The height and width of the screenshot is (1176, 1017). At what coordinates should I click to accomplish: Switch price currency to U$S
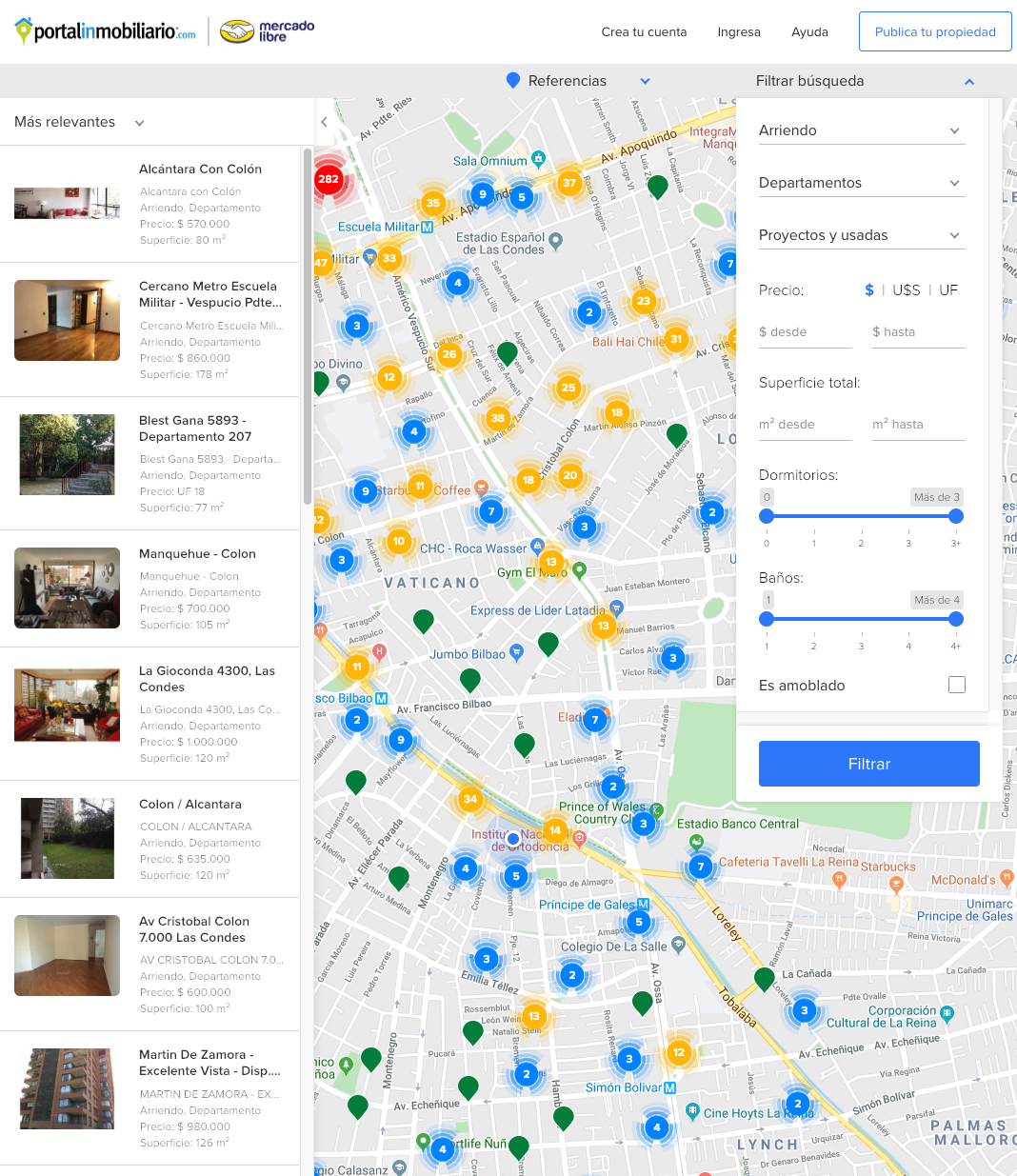pyautogui.click(x=907, y=290)
